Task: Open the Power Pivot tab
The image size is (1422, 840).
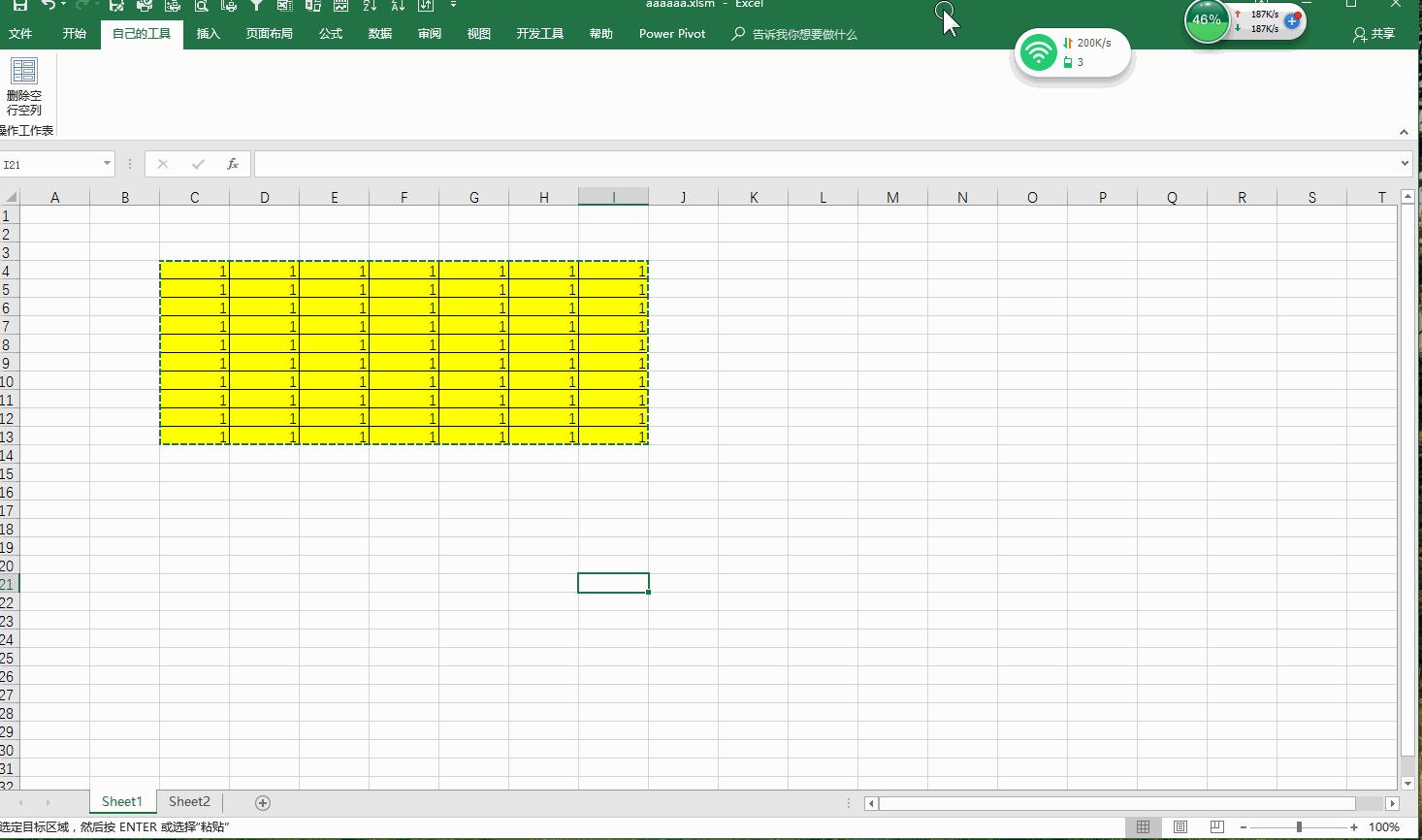Action: coord(671,34)
